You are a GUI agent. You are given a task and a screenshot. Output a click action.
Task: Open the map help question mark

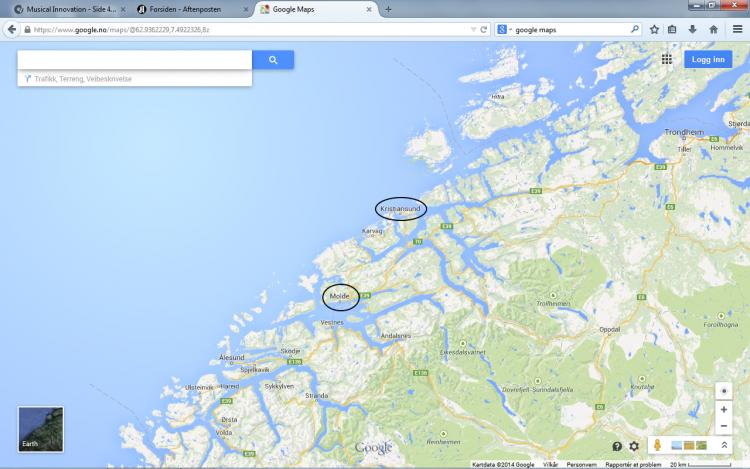(617, 446)
